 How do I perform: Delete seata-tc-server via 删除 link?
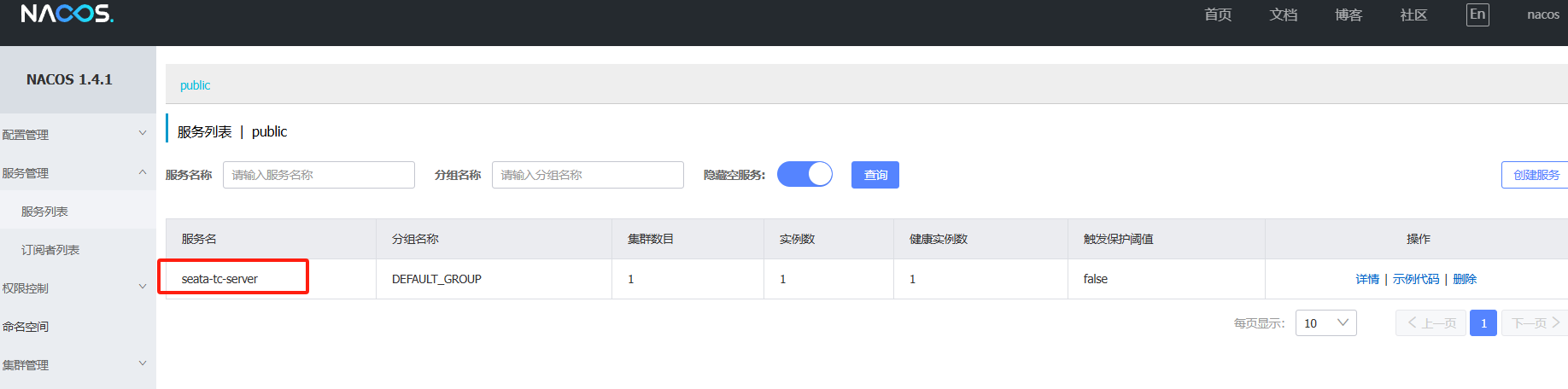pyautogui.click(x=1464, y=279)
